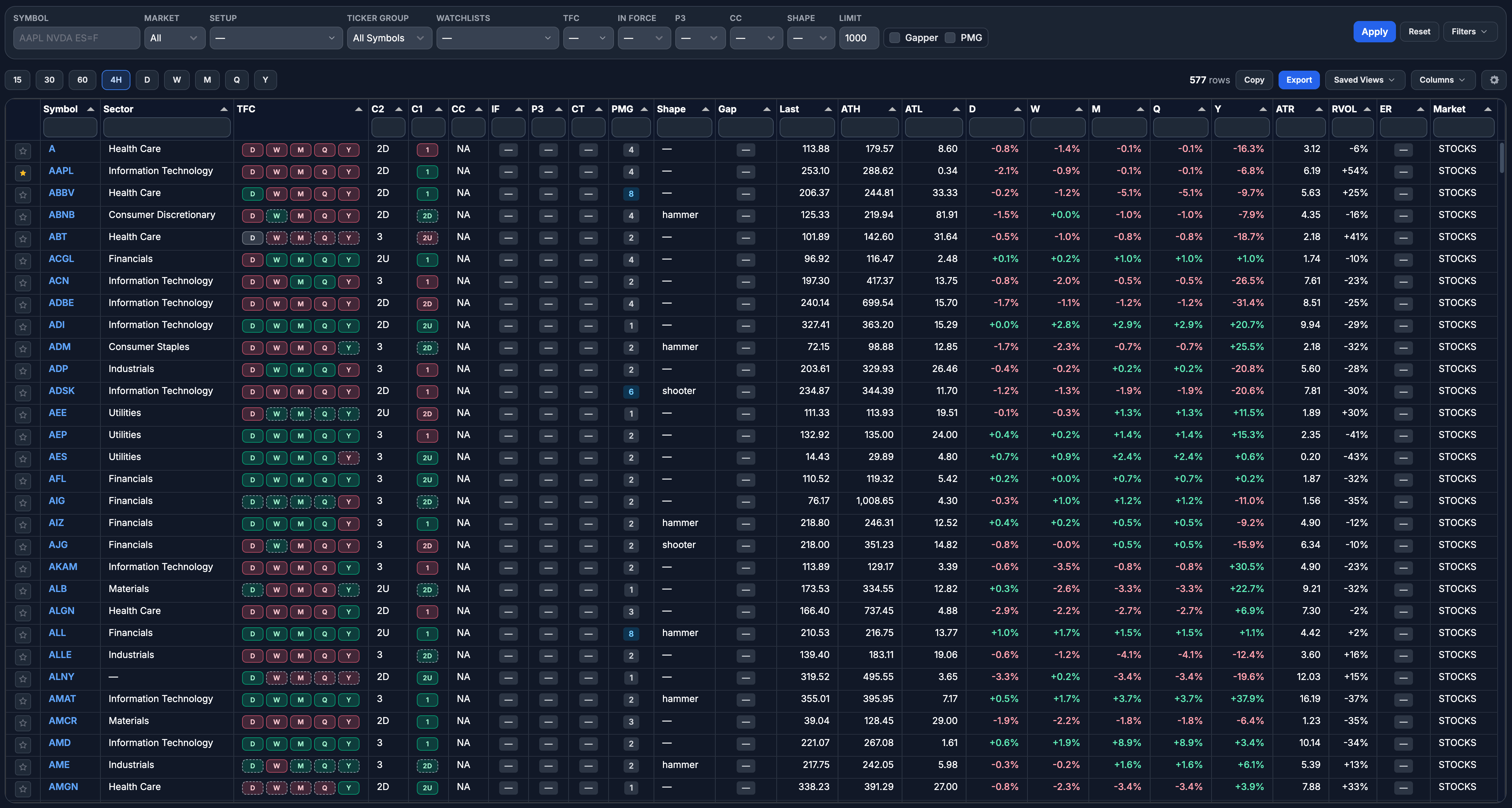The height and width of the screenshot is (808, 1512).
Task: Favorite the ABBV row star
Action: pos(23,194)
